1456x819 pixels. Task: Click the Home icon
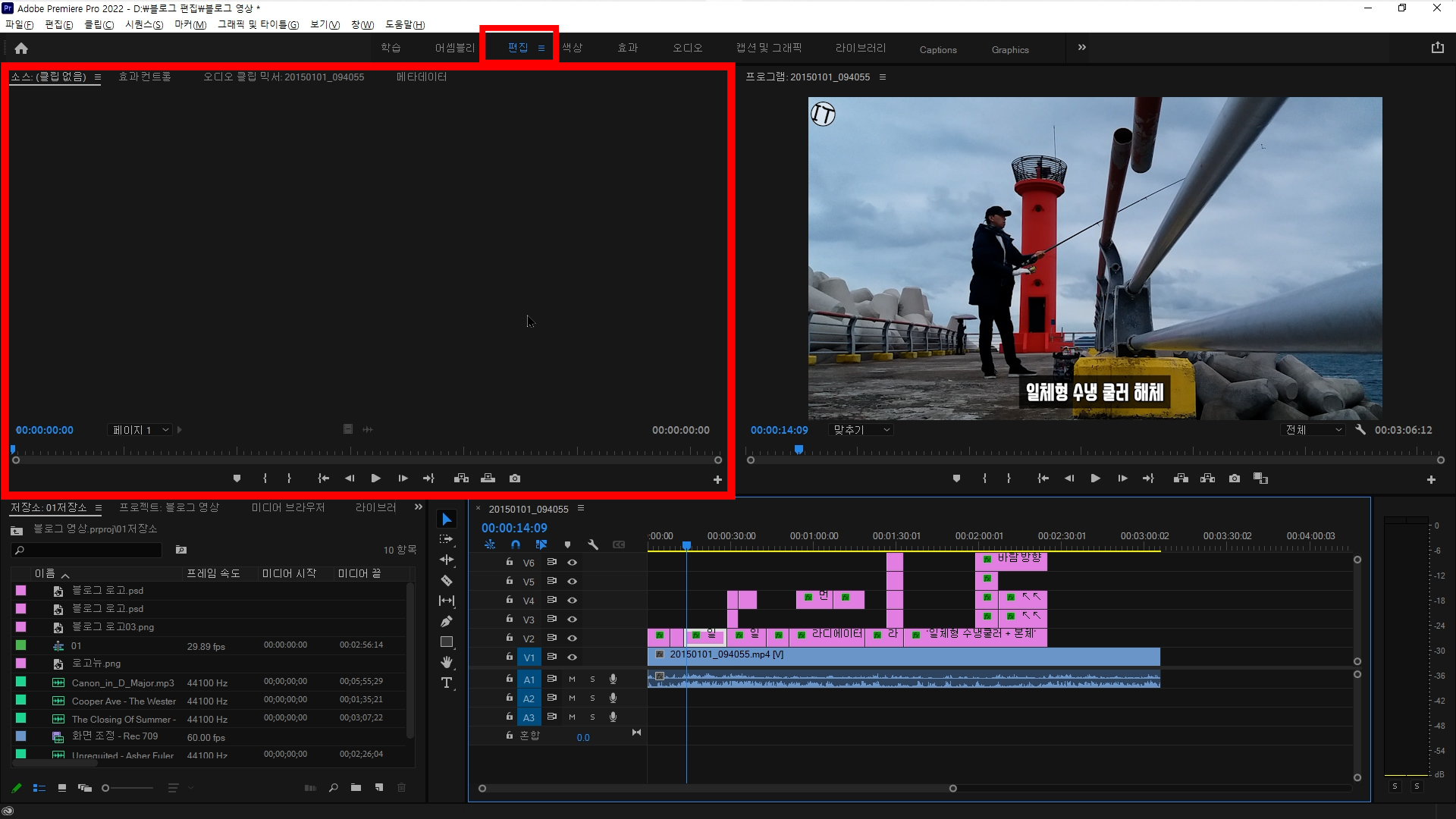click(21, 49)
